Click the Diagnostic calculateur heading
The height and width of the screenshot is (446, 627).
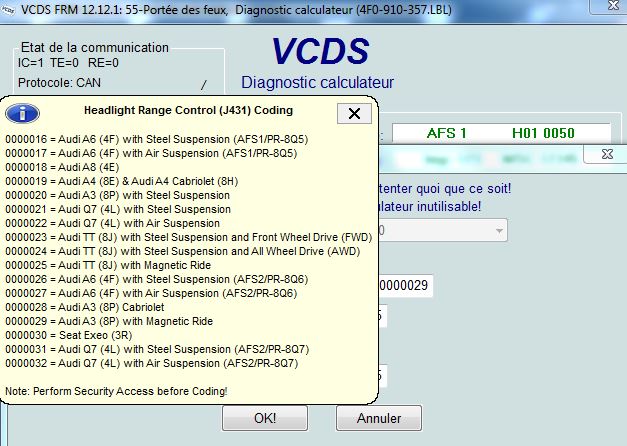(x=317, y=83)
